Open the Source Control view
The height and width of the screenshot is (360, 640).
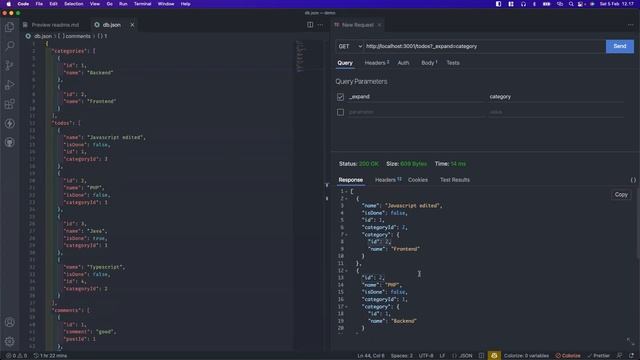pyautogui.click(x=9, y=65)
